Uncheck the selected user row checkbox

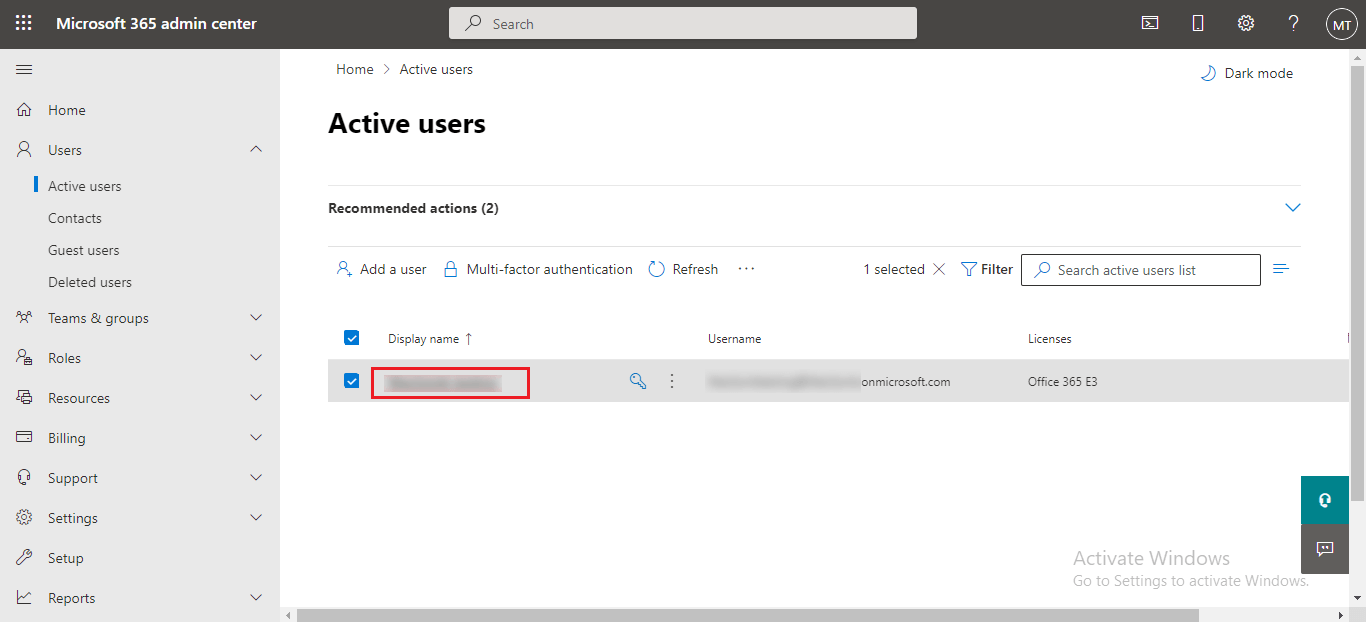point(351,381)
